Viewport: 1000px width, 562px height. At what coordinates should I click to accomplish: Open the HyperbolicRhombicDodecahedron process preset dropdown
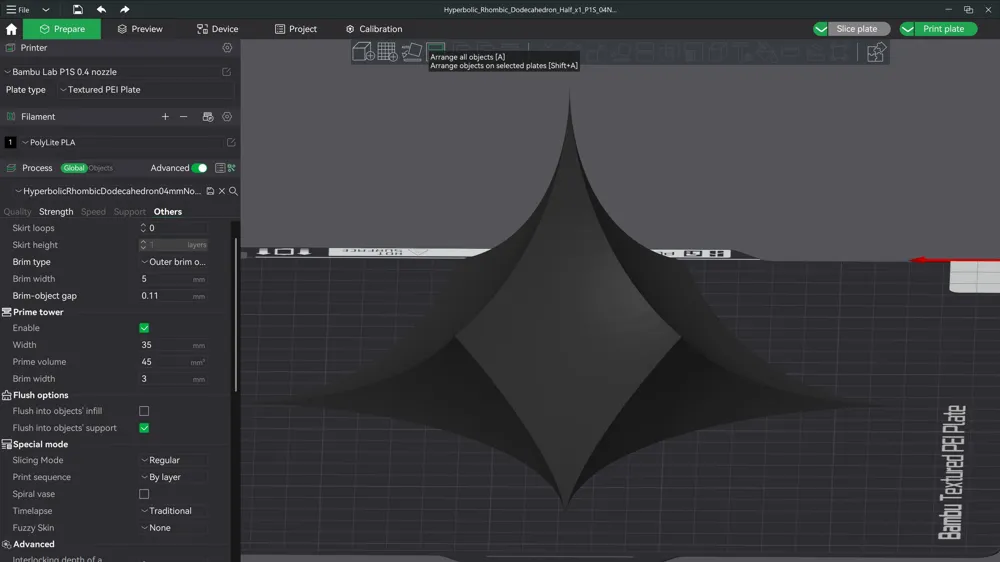[x=107, y=191]
